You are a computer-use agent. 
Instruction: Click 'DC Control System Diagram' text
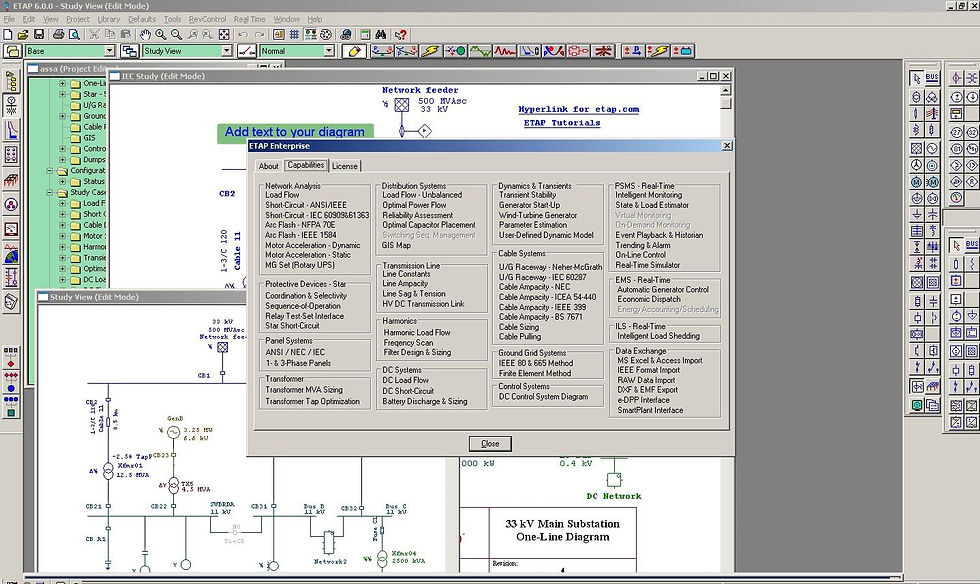tap(543, 396)
